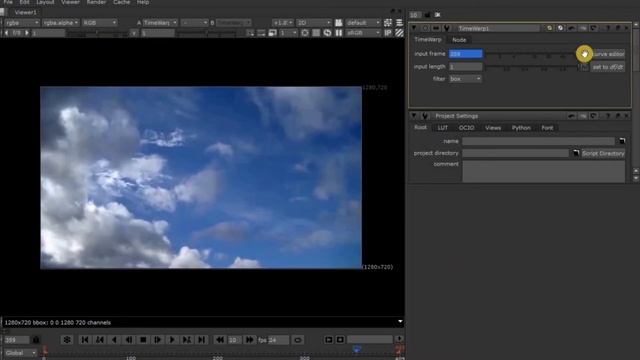Open the Layout menu
The image size is (640, 360).
coord(45,2)
